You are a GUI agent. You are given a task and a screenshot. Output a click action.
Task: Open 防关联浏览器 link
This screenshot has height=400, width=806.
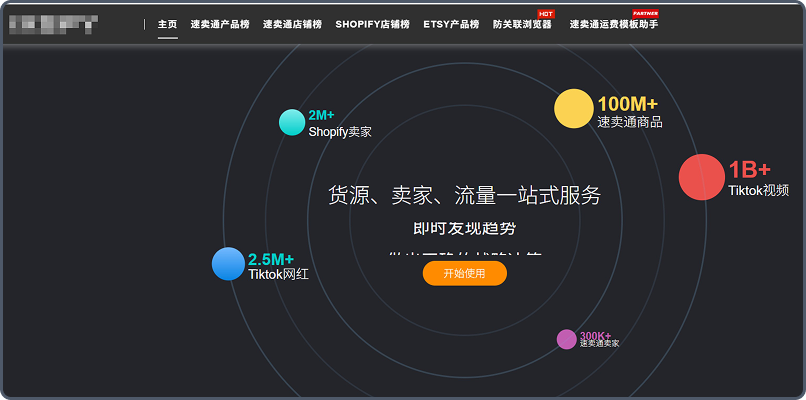(522, 24)
